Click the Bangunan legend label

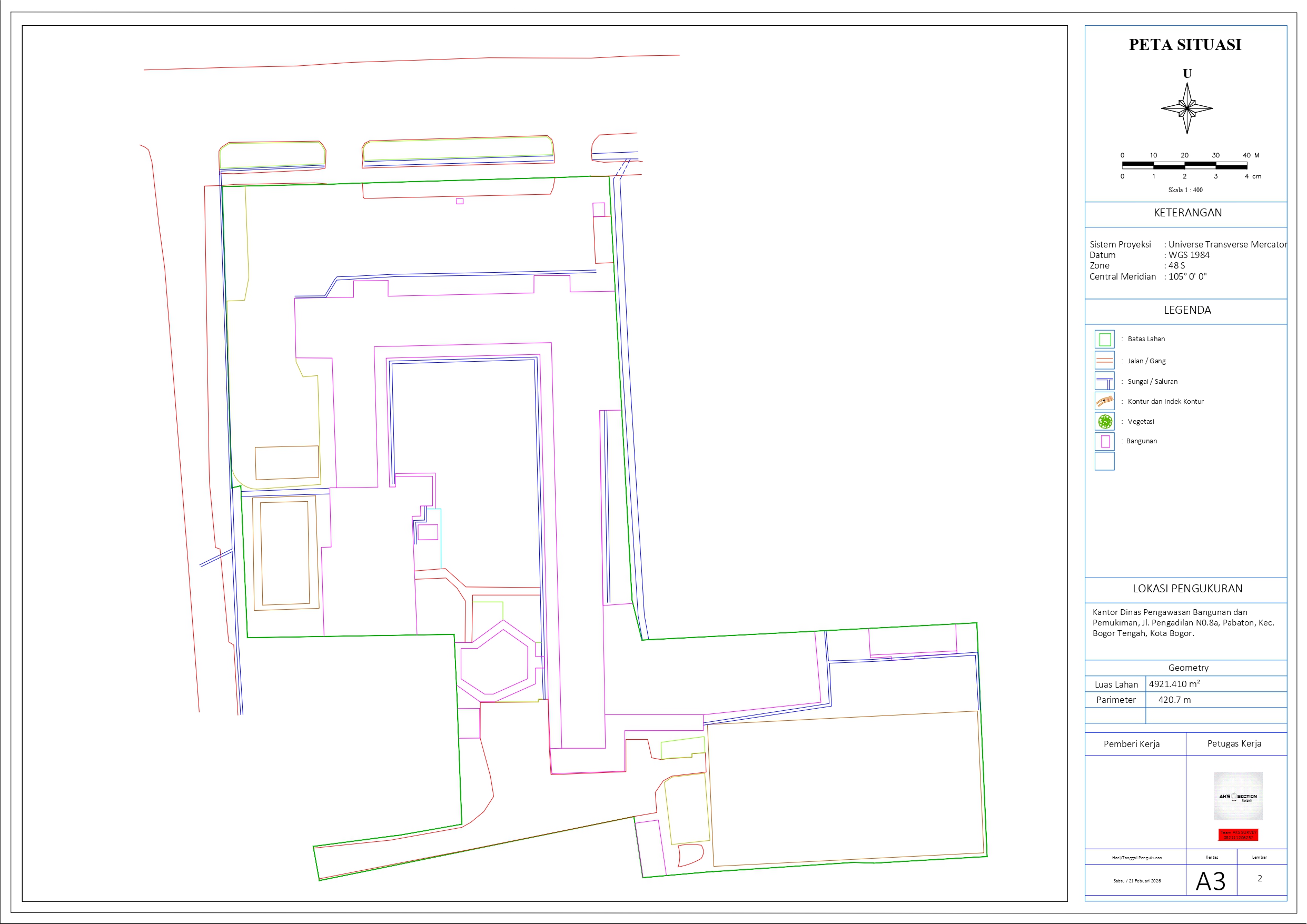click(x=1141, y=441)
